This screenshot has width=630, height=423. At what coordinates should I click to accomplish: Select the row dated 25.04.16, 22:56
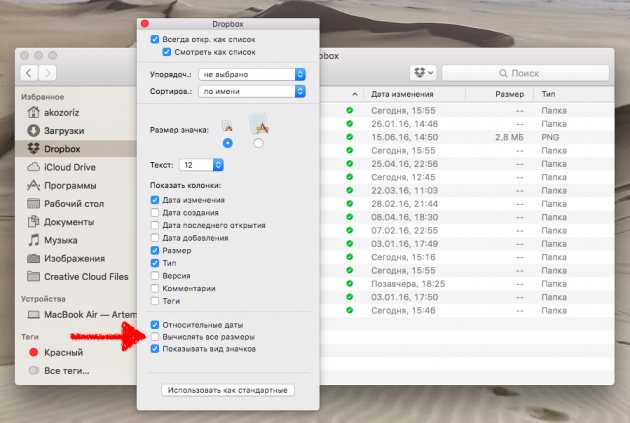pyautogui.click(x=467, y=164)
